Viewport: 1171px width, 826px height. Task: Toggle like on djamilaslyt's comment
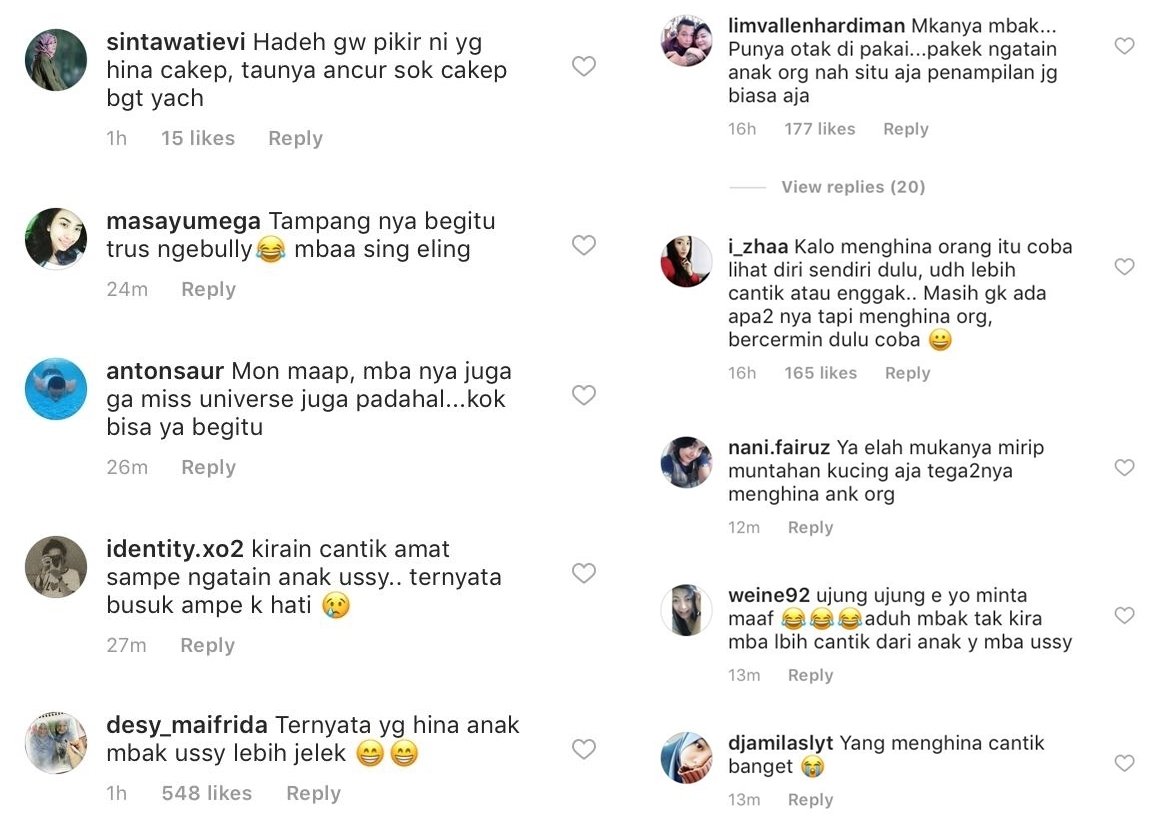[1124, 763]
